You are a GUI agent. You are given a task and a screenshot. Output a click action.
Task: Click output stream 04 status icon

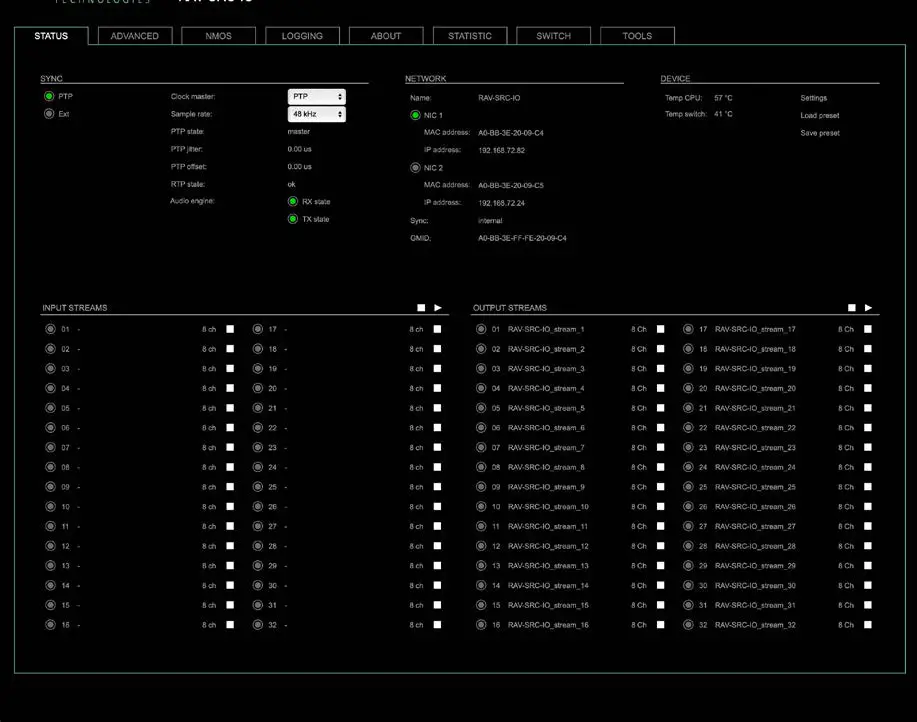coord(481,388)
